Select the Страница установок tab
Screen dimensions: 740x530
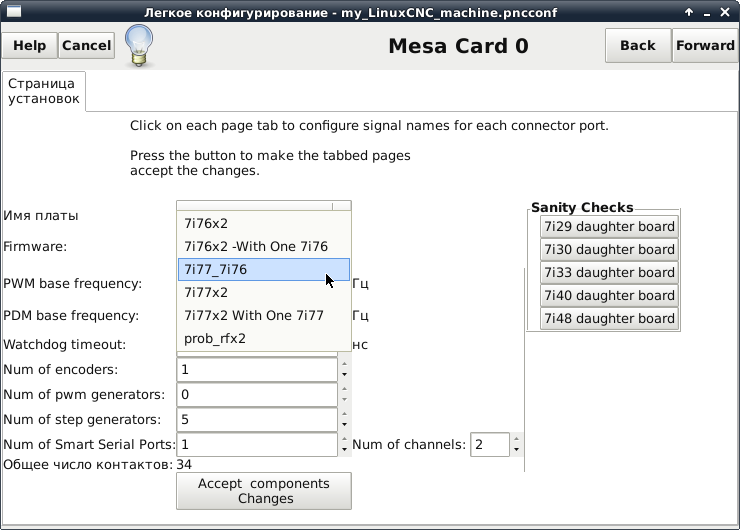click(43, 91)
